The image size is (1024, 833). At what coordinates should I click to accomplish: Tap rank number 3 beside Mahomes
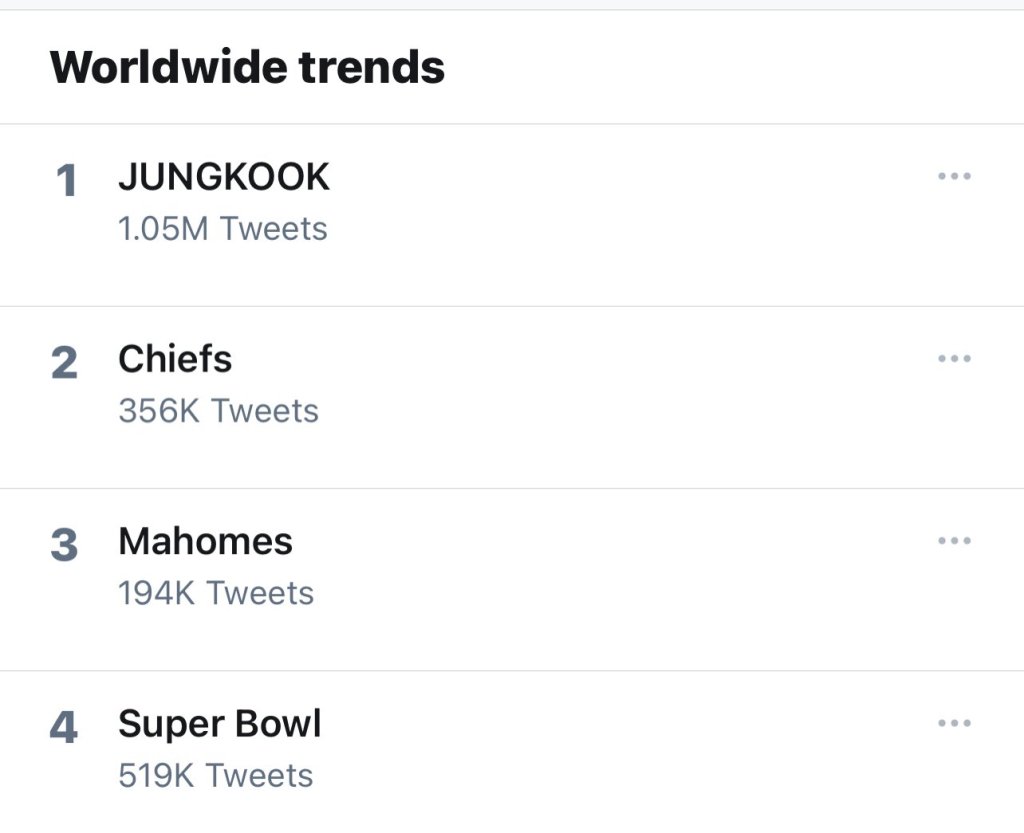click(x=64, y=546)
